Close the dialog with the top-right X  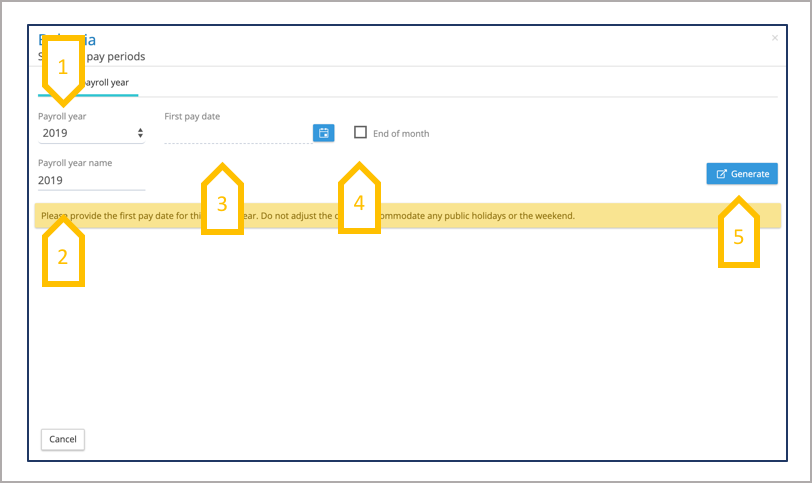point(774,38)
